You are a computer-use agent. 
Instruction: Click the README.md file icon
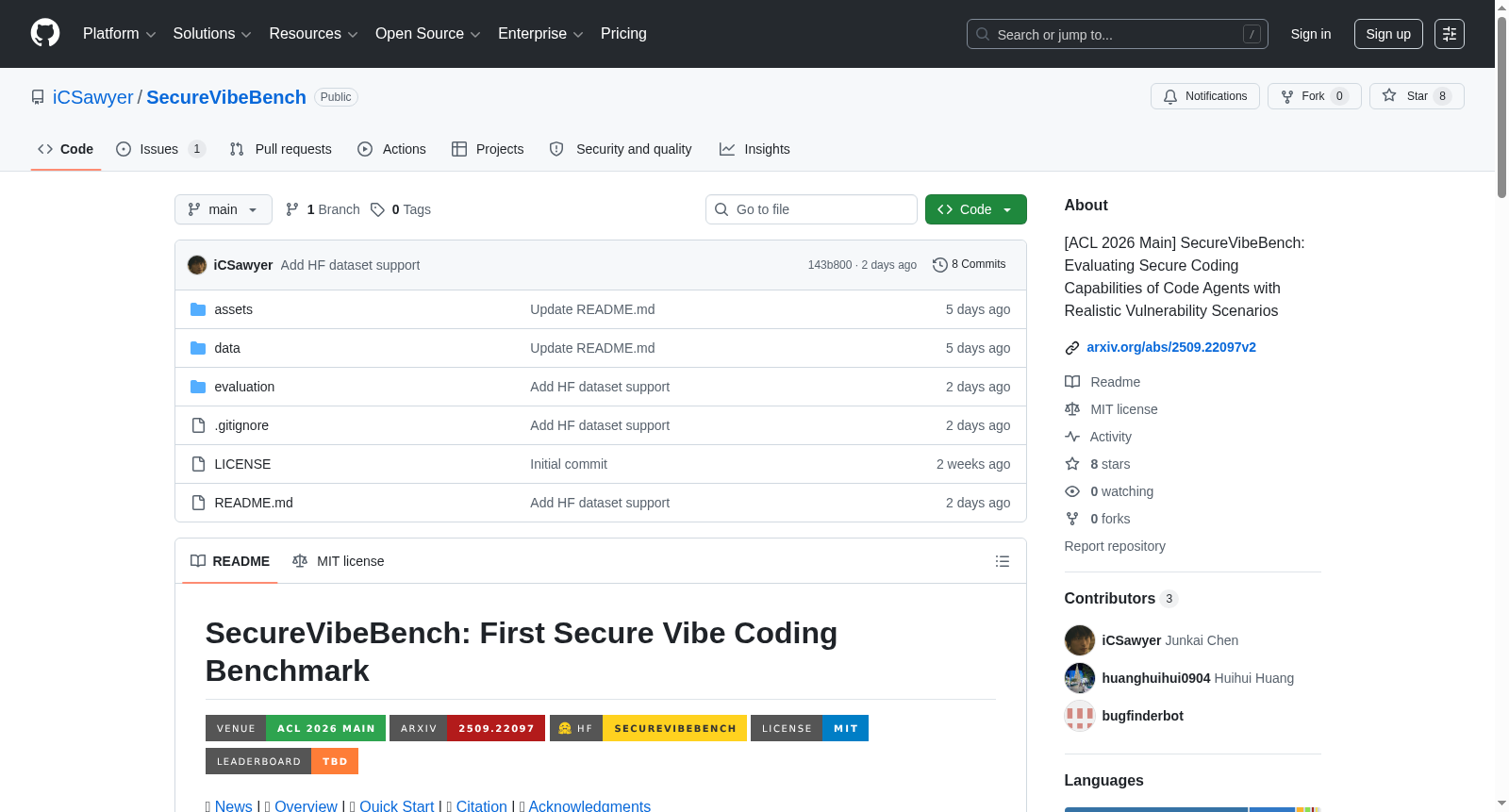point(198,503)
